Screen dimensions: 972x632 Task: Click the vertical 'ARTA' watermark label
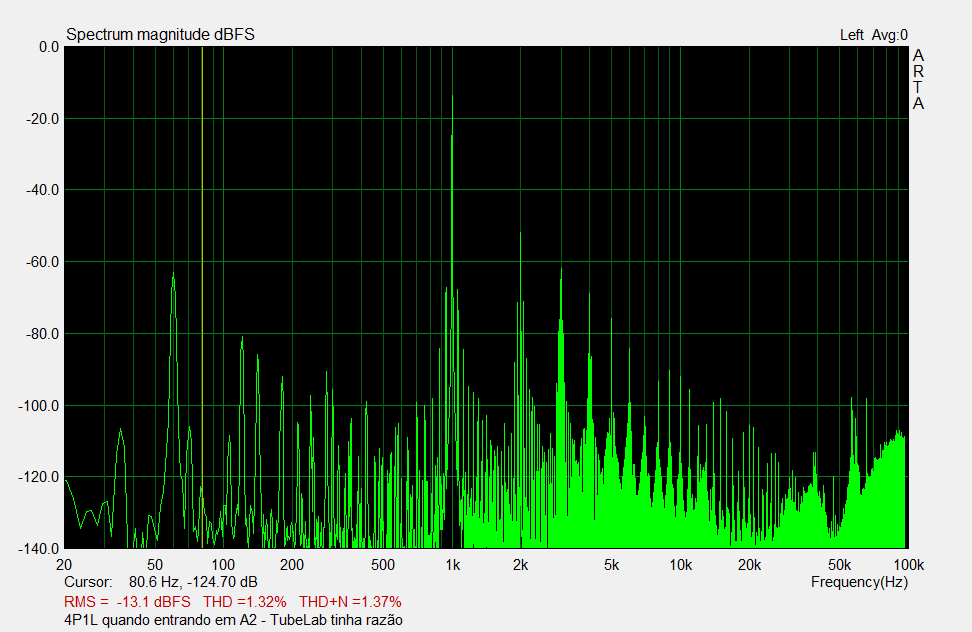coord(918,79)
